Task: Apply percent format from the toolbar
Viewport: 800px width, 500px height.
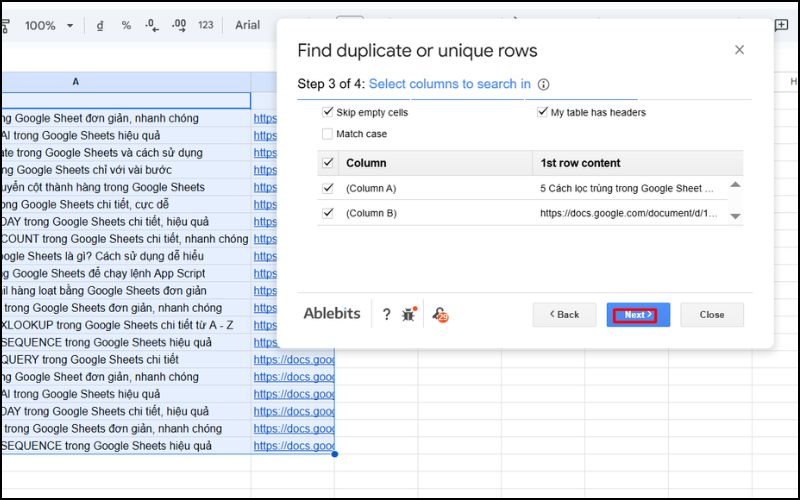Action: pos(126,26)
